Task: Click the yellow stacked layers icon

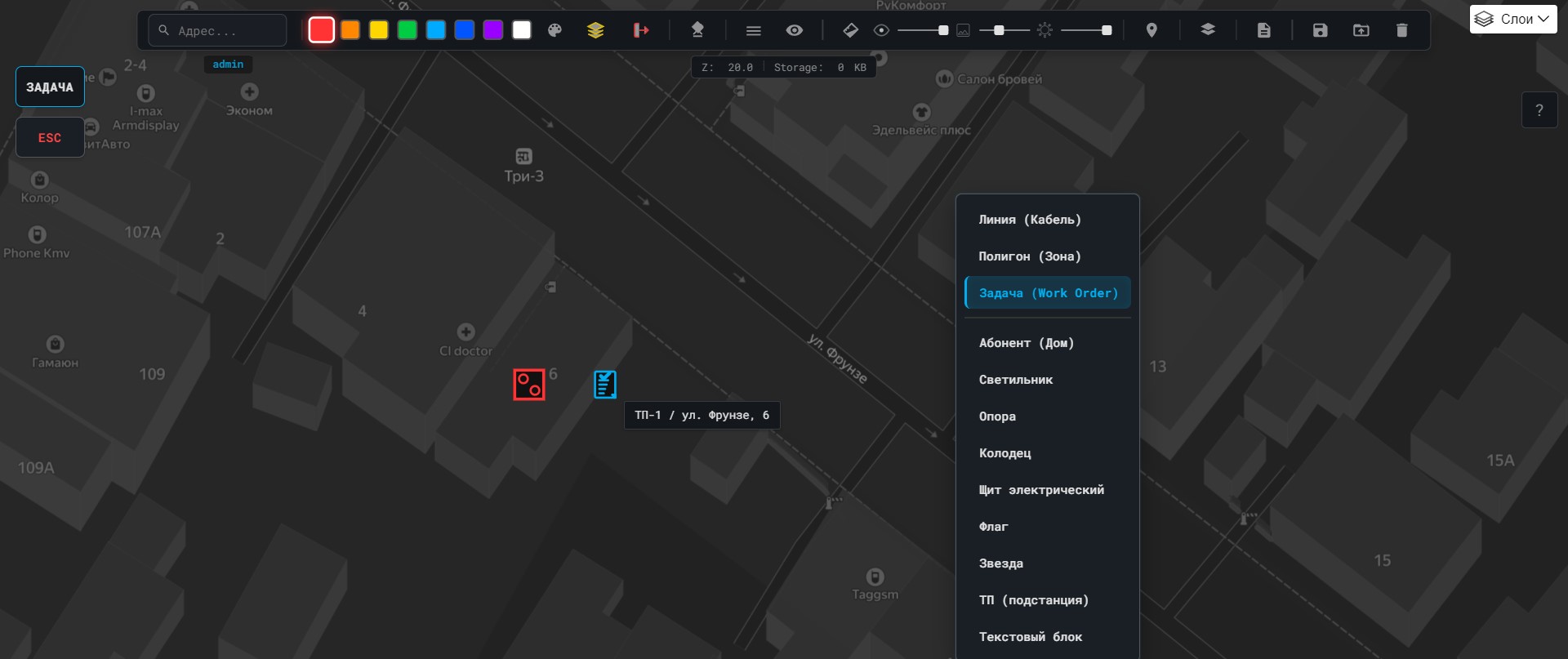Action: click(595, 30)
